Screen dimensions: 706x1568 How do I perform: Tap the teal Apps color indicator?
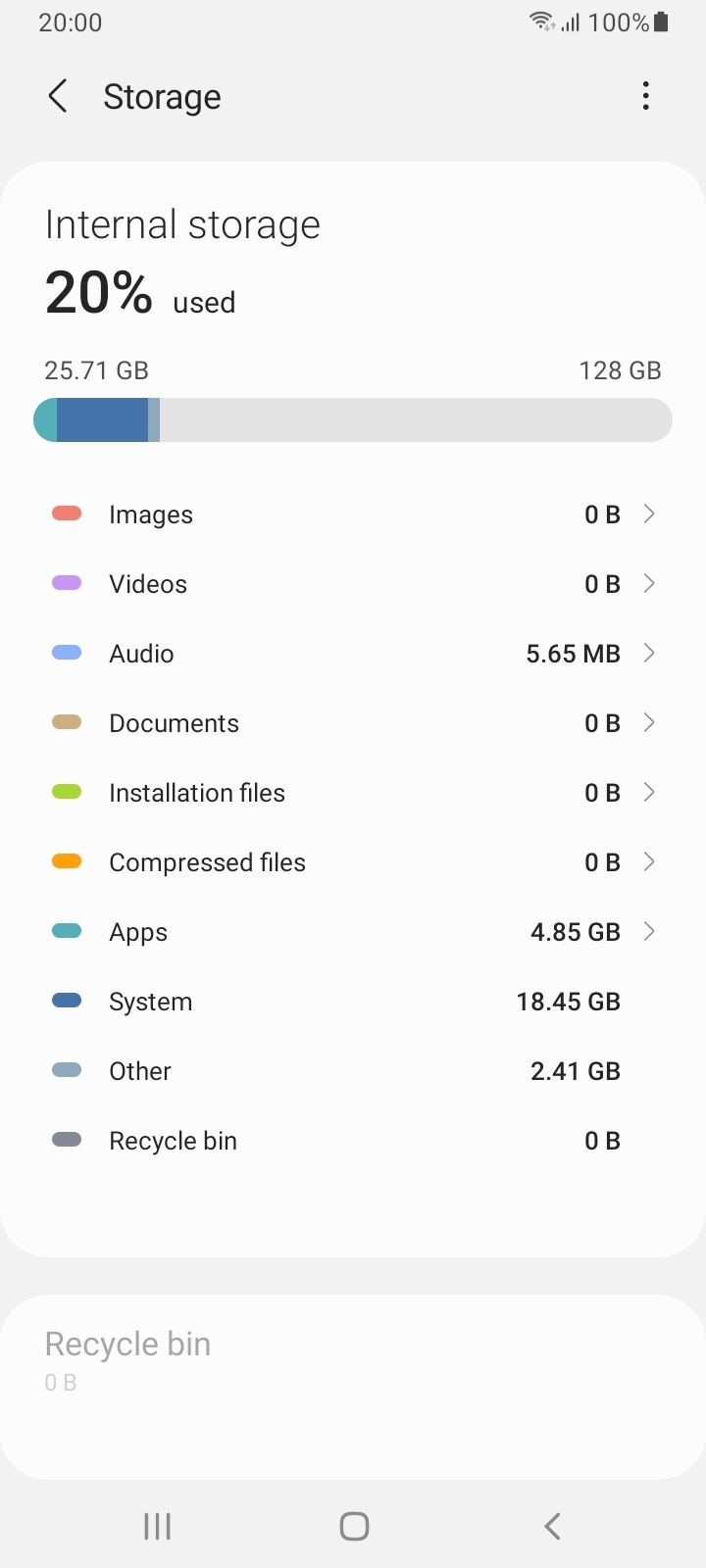(x=67, y=931)
